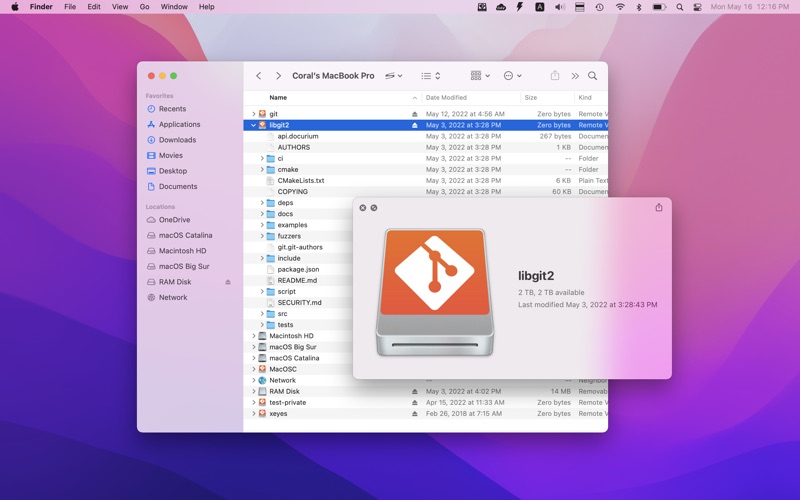
Task: Expand the ci folder
Action: click(x=262, y=158)
